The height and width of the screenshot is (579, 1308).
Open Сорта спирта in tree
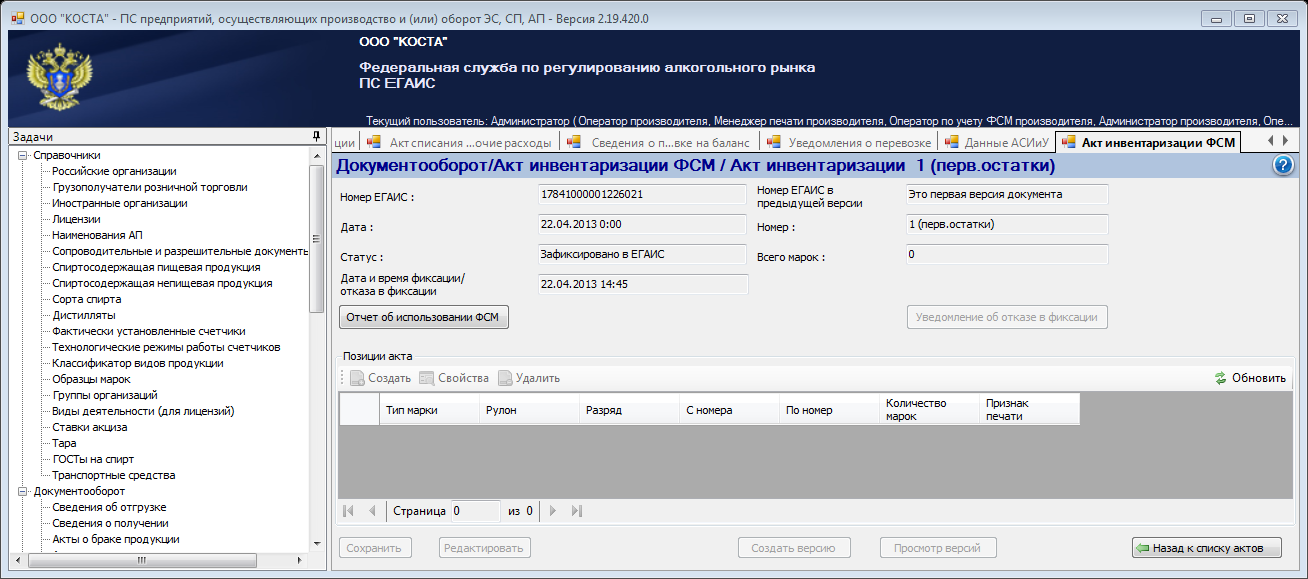[87, 299]
